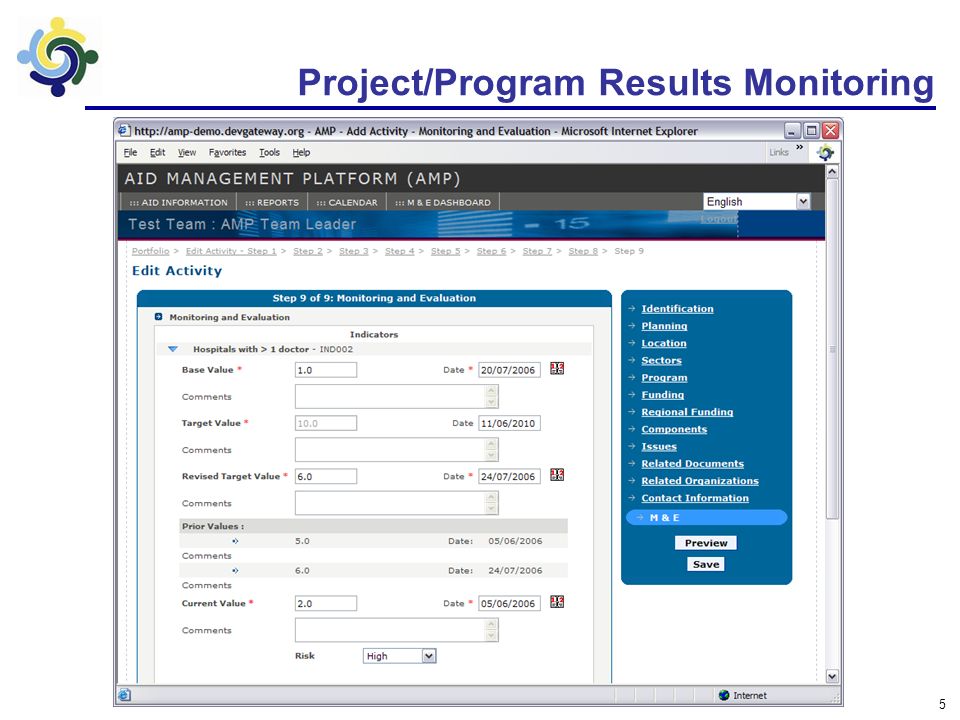Screen dimensions: 960x720
Task: Click the Step 2 breadcrumb link
Action: pyautogui.click(x=307, y=251)
